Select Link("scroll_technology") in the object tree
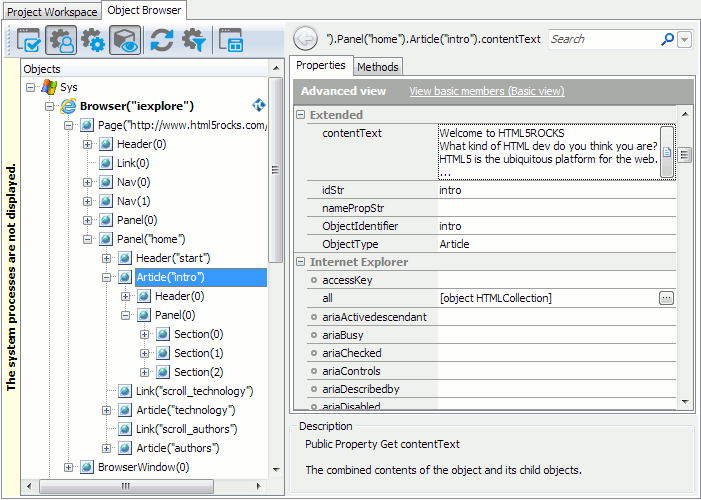 coord(194,391)
